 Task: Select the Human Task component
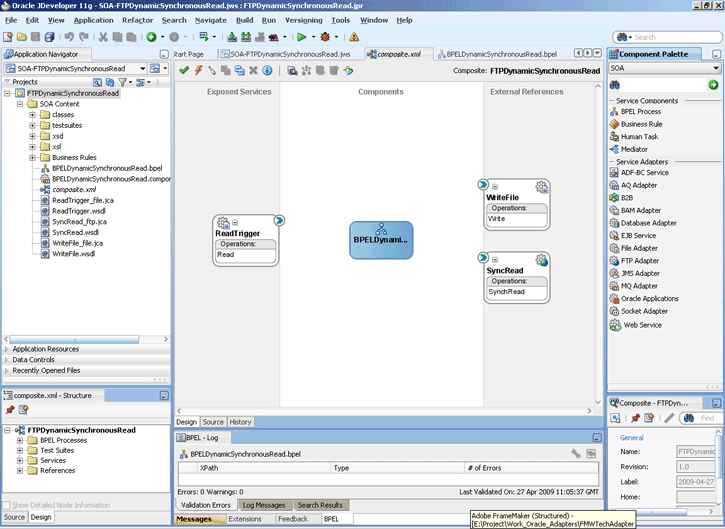point(639,136)
